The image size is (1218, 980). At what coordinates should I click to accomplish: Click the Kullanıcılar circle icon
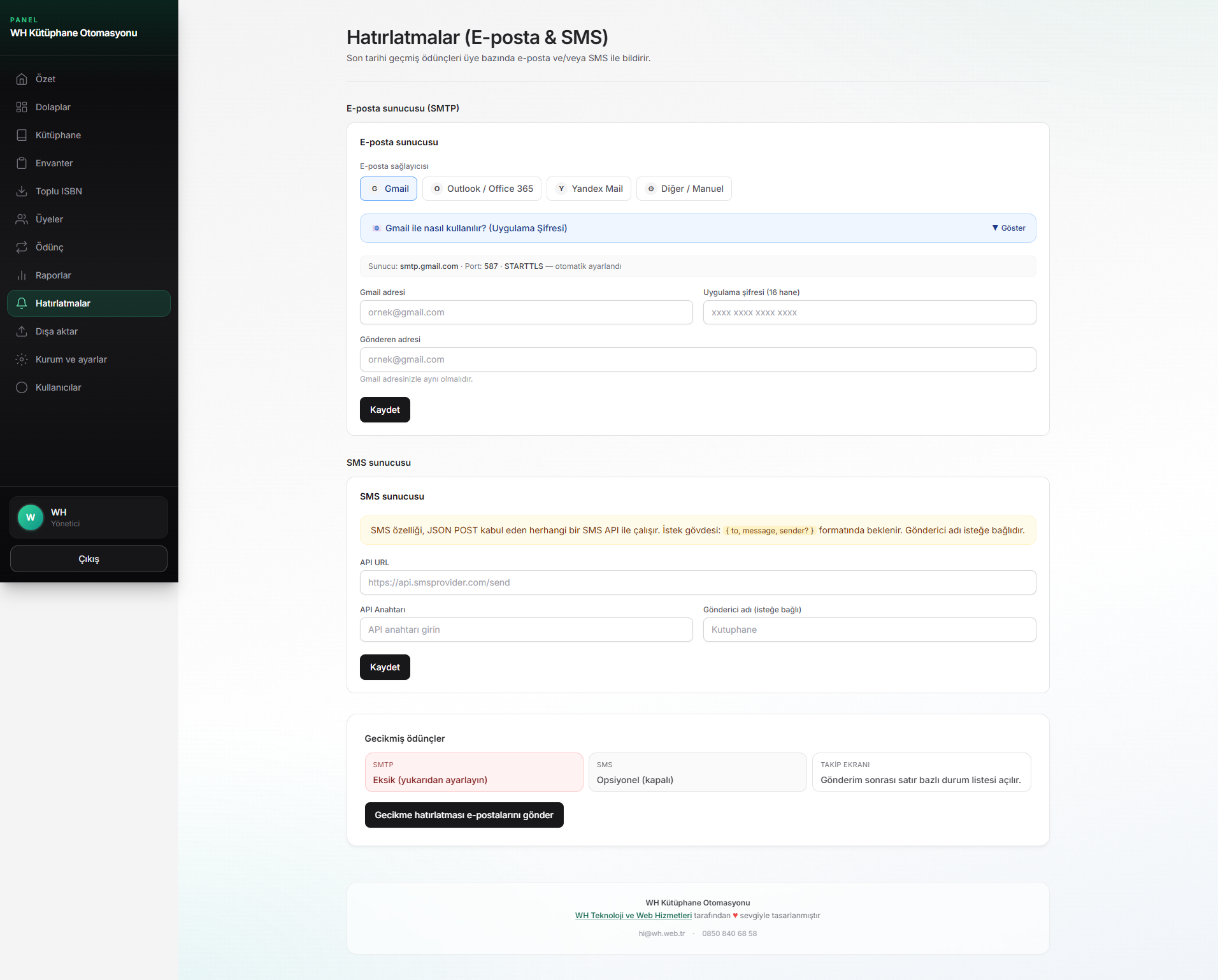pos(22,387)
